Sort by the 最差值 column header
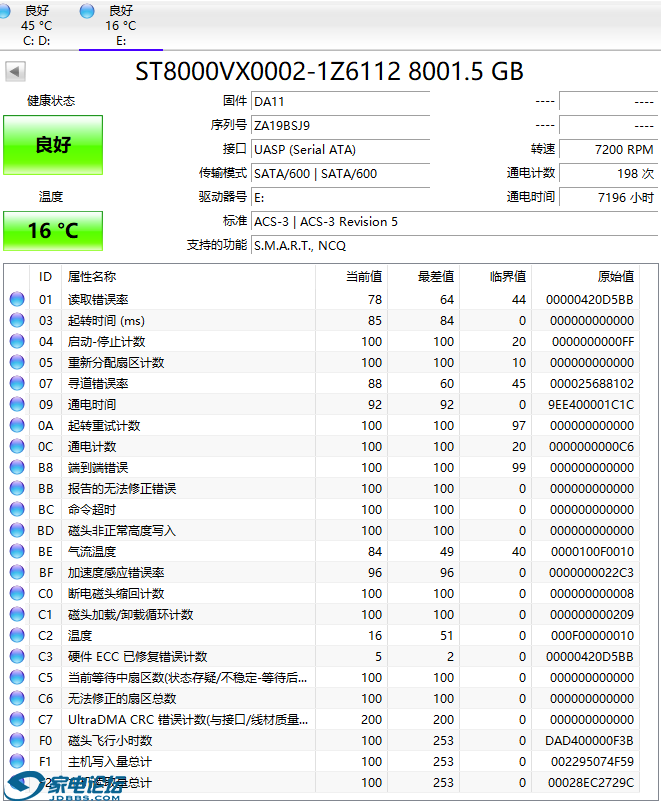This screenshot has height=807, width=661. click(423, 277)
